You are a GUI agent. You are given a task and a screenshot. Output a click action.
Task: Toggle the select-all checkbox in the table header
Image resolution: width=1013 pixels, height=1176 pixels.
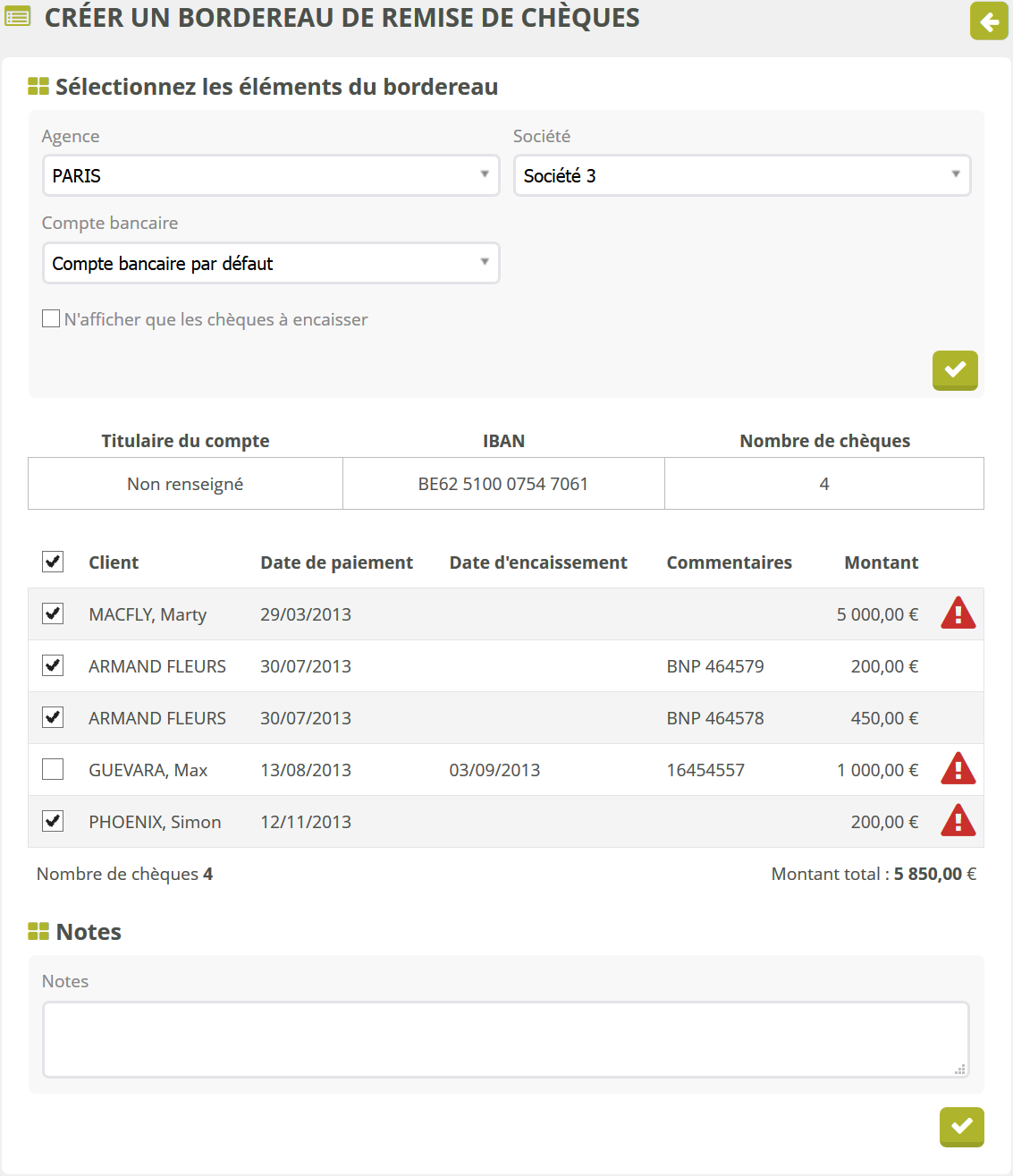[53, 562]
